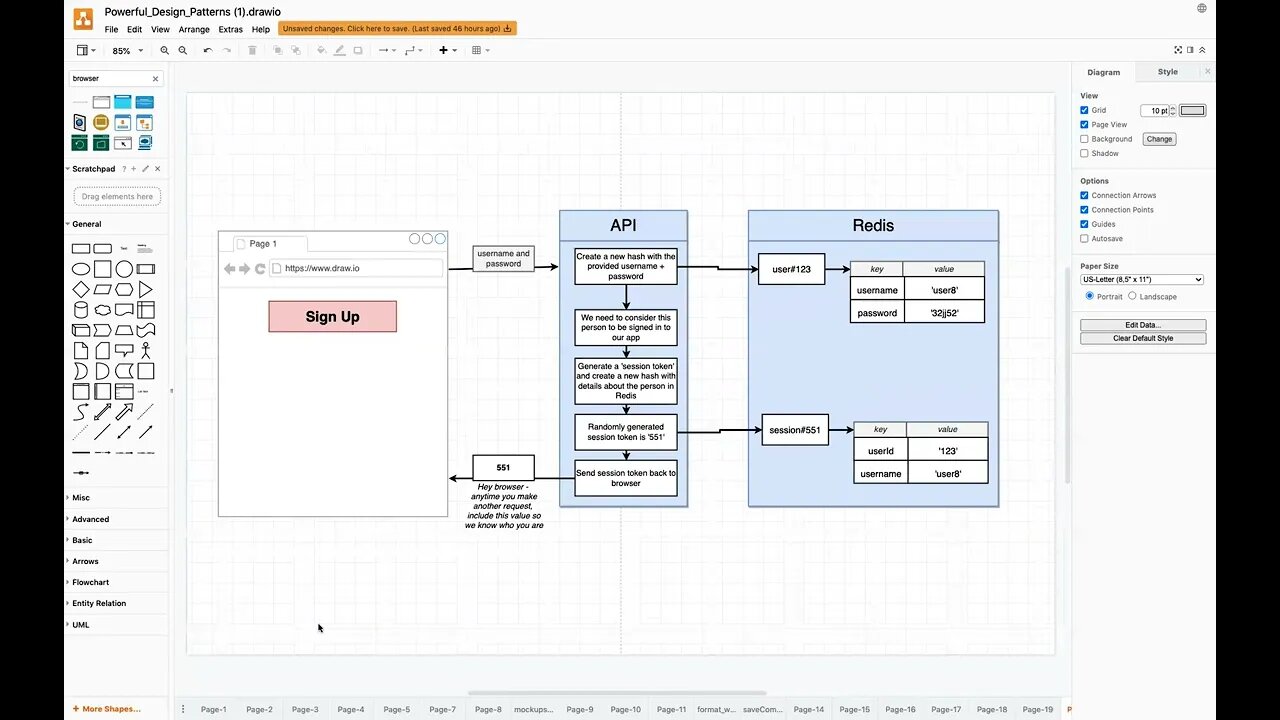This screenshot has height=720, width=1280.
Task: Click the Line Color pencil icon
Action: pyautogui.click(x=340, y=50)
